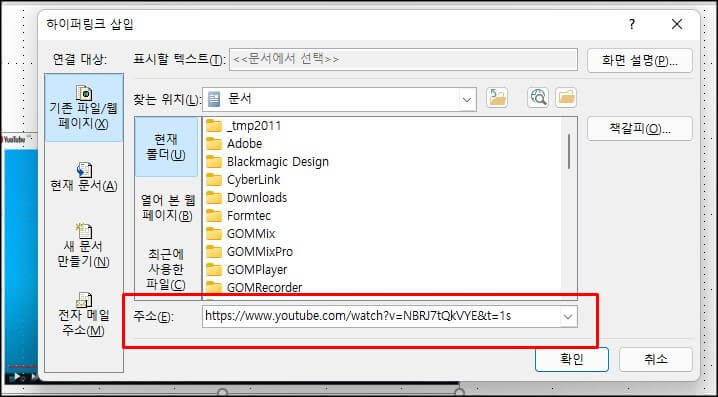Go up one folder level icon
Image resolution: width=718 pixels, height=397 pixels.
(497, 98)
